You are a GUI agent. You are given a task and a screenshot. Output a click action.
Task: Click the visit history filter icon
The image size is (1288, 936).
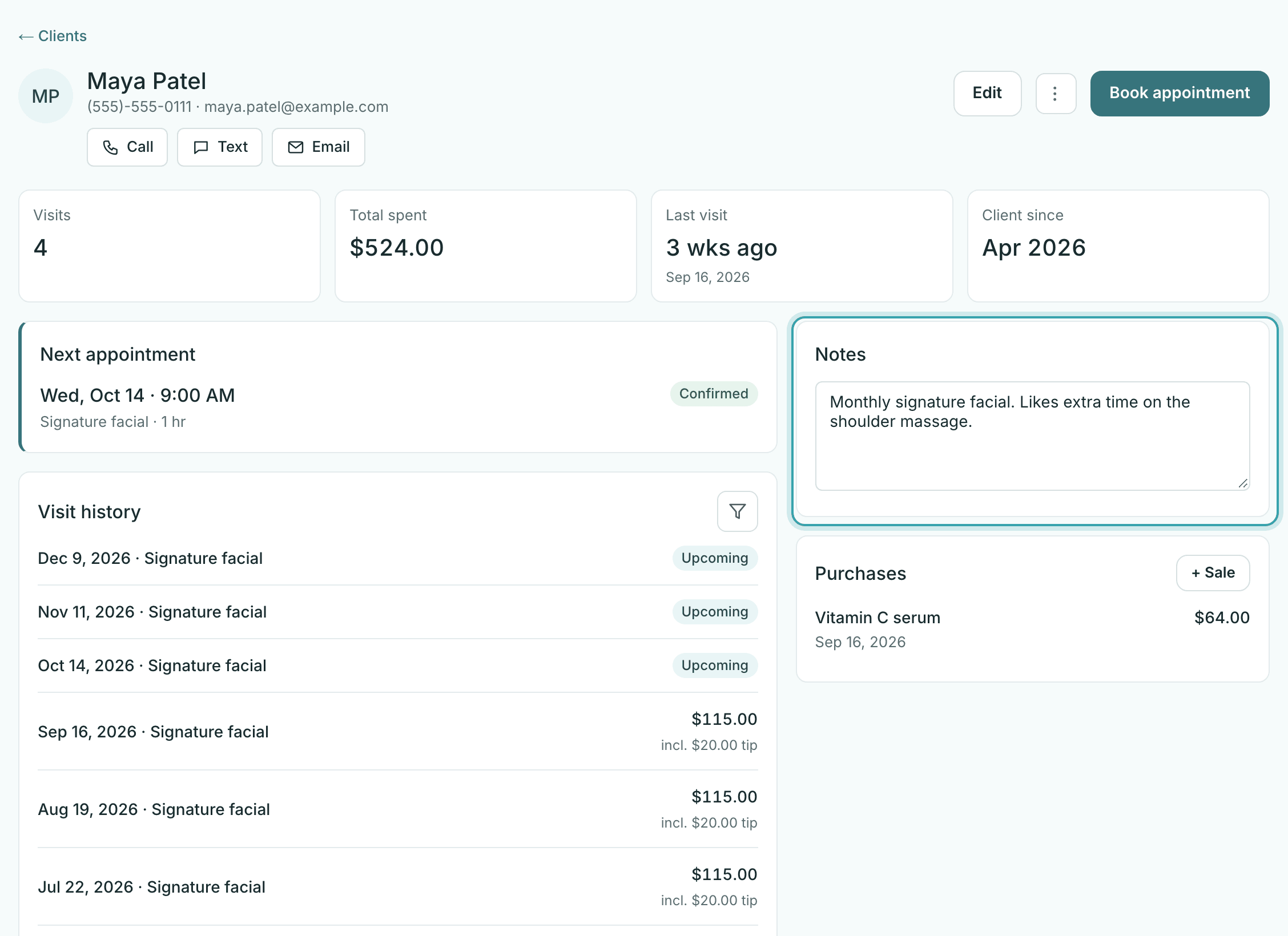point(737,511)
